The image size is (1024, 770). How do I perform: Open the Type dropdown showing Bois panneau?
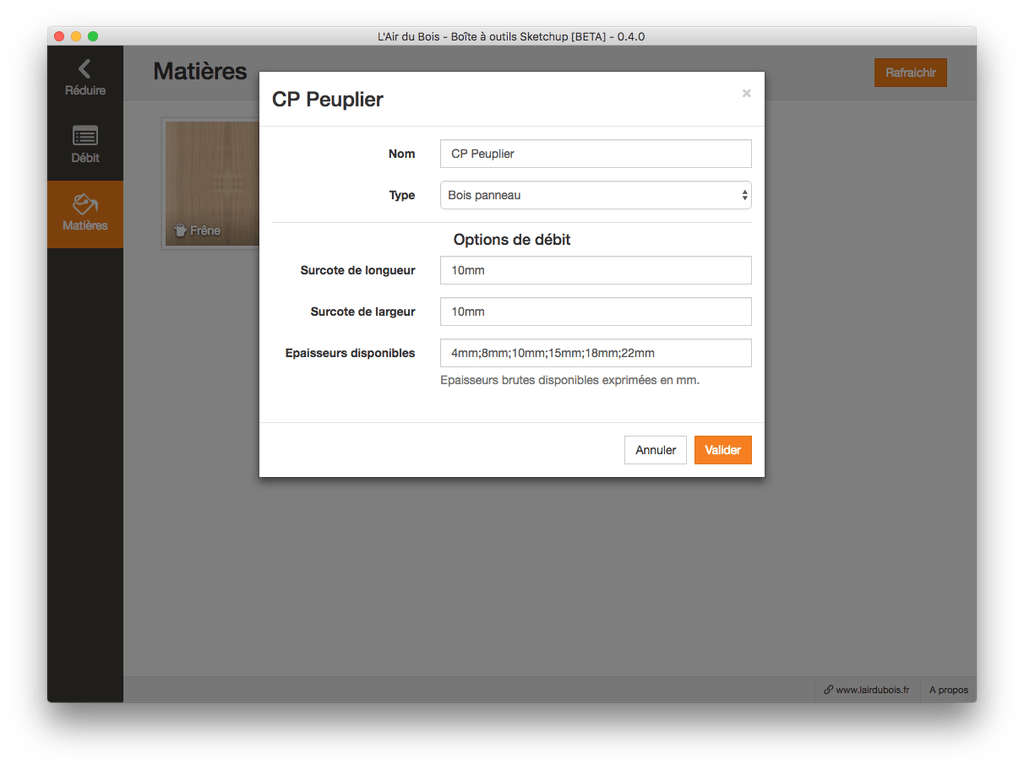coord(595,195)
